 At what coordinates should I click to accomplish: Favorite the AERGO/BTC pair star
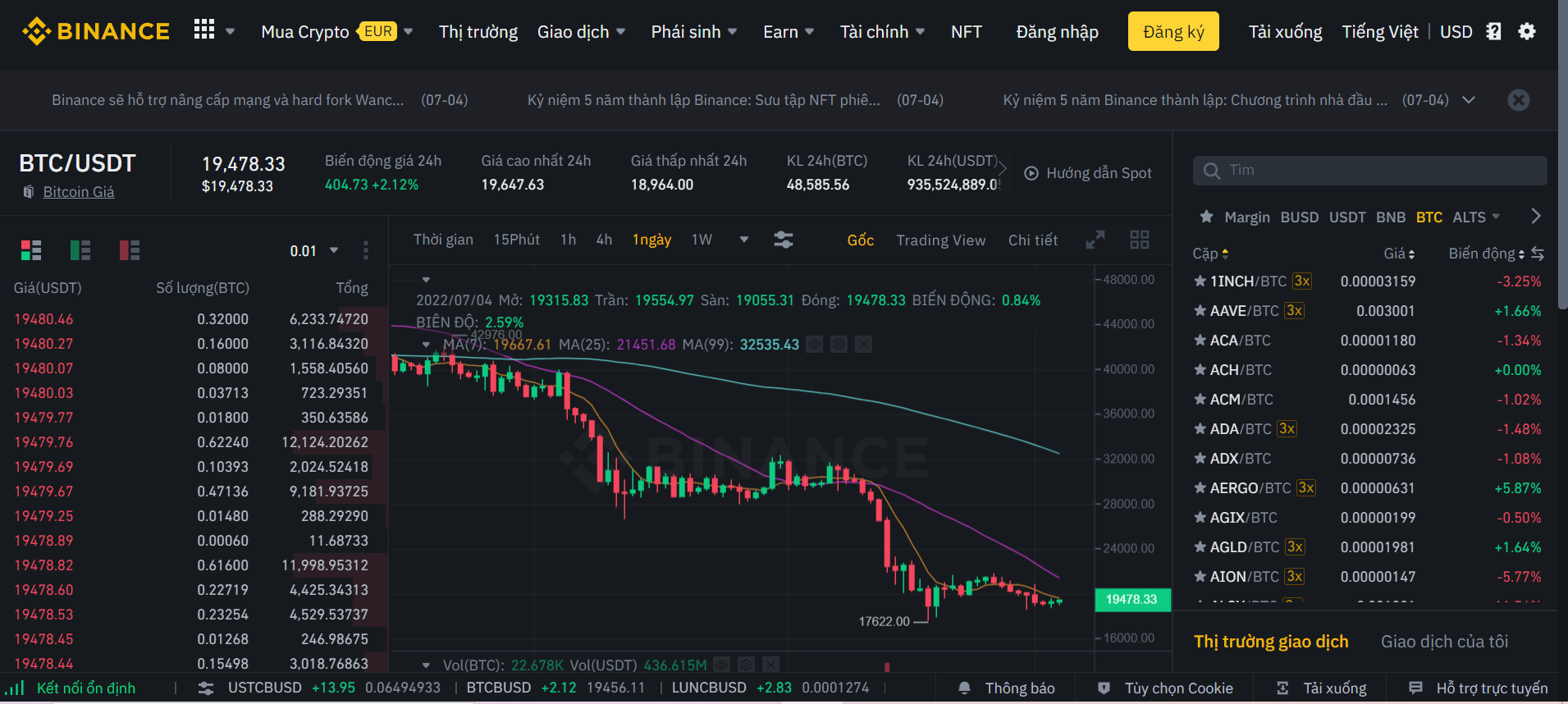[1200, 488]
